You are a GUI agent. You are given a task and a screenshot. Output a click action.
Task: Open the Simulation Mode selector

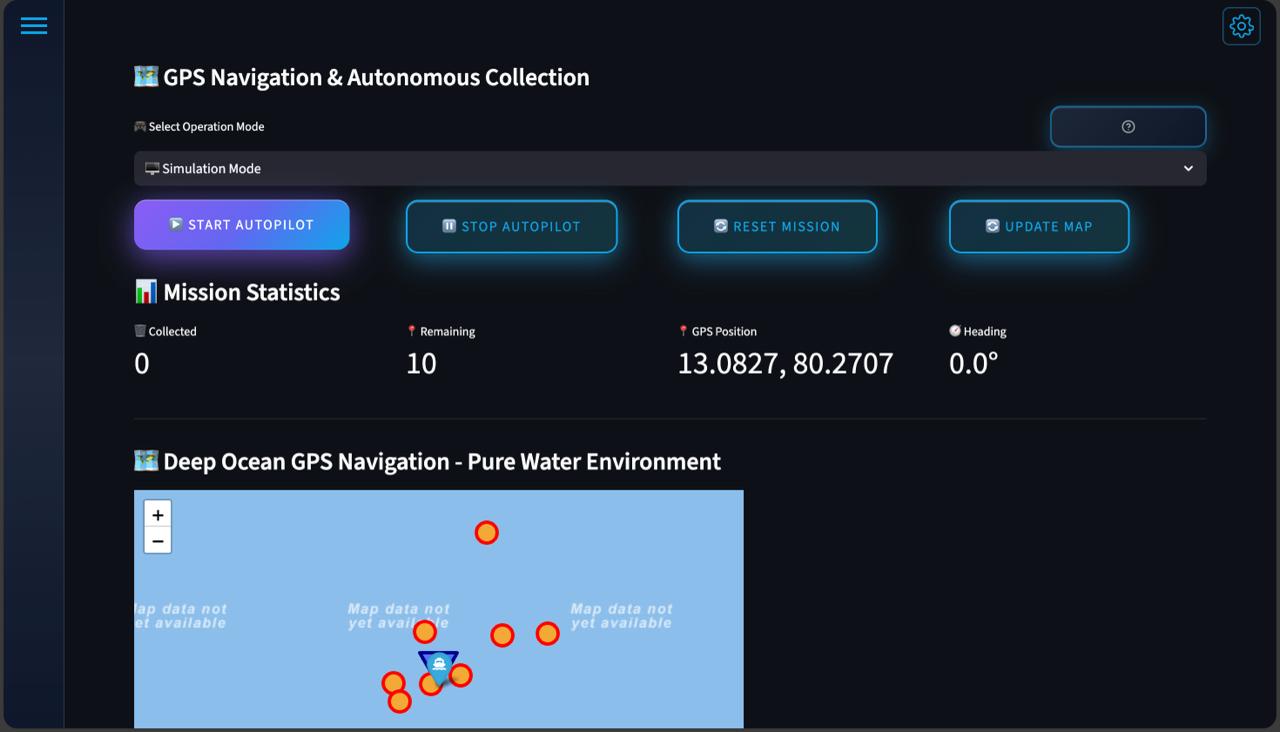(670, 169)
